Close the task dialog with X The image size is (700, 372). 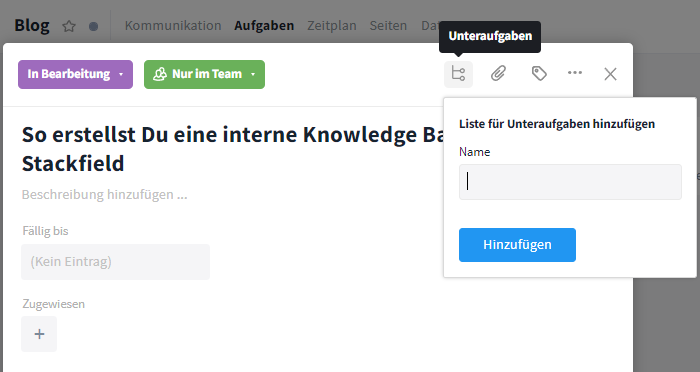pos(610,74)
